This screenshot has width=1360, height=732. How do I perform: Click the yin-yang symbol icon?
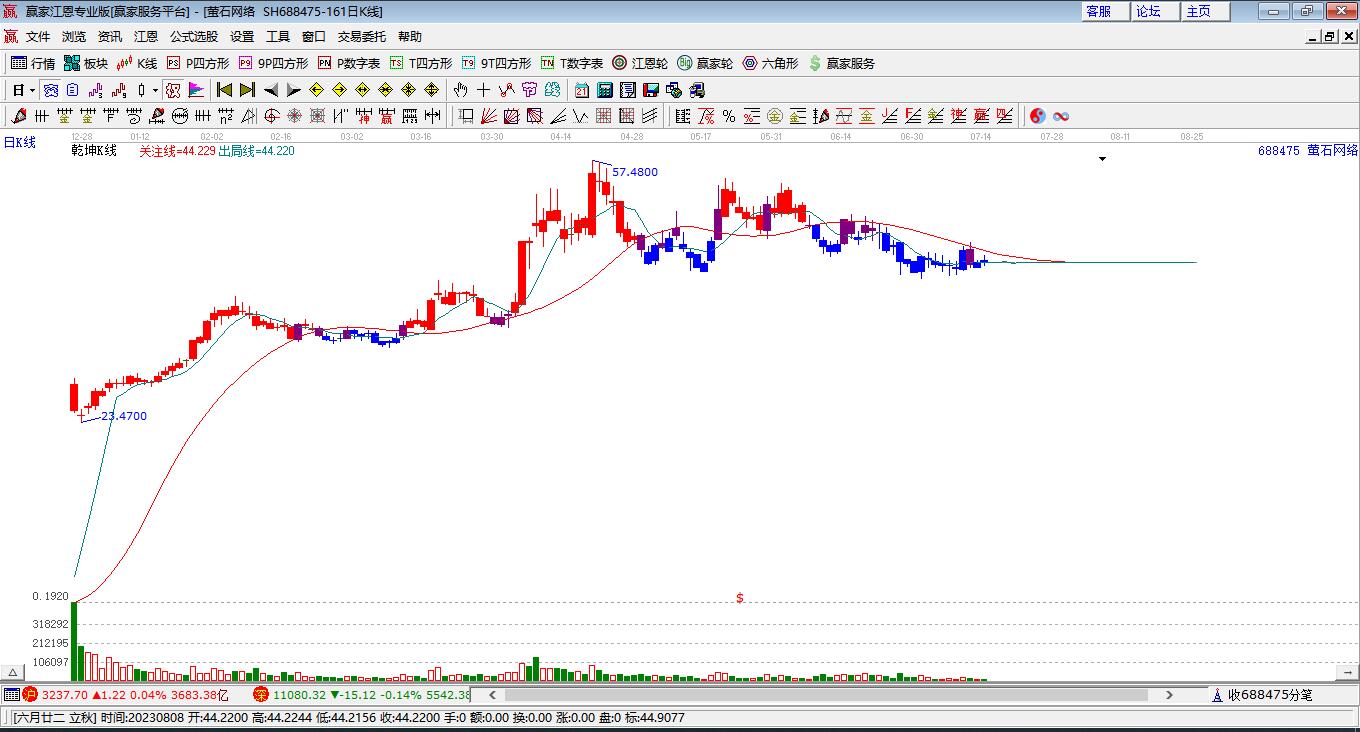click(1038, 116)
